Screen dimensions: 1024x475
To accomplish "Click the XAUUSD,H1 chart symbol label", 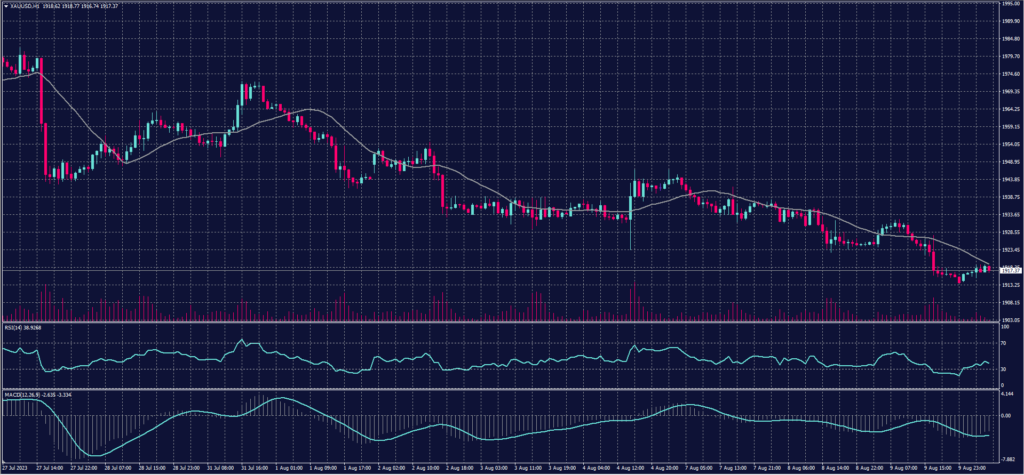I will coord(20,6).
